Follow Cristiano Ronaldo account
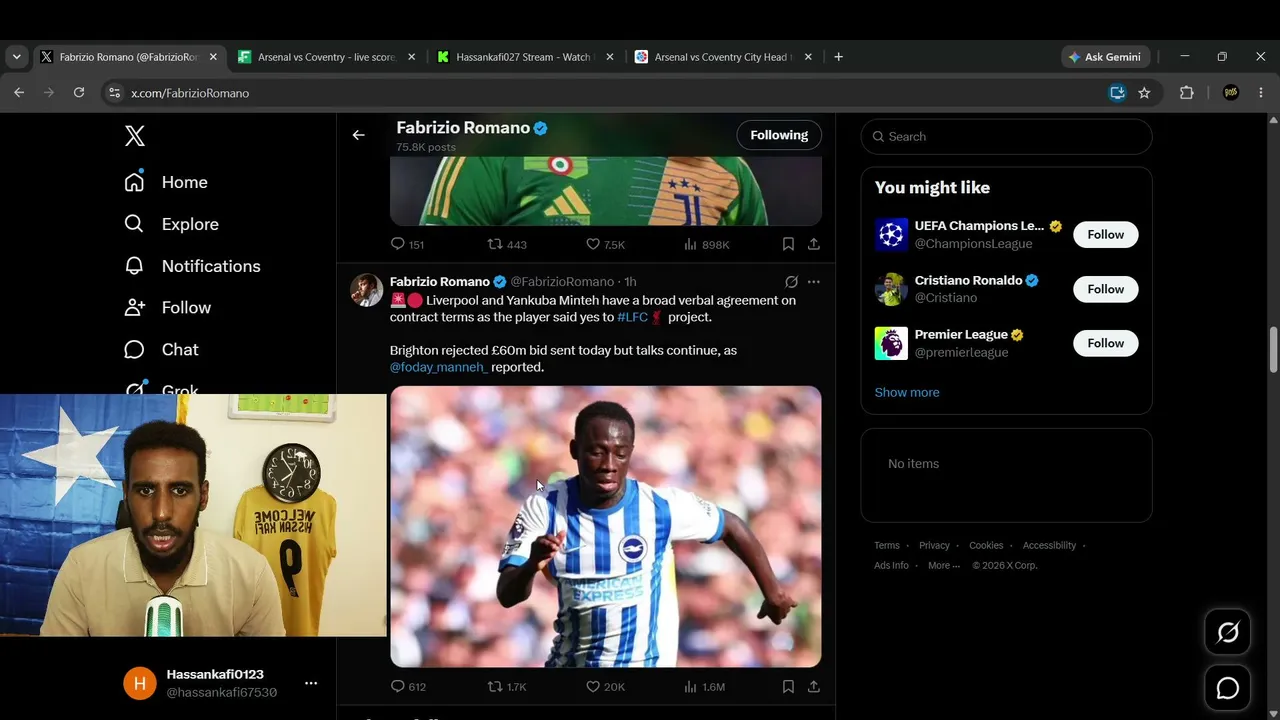The height and width of the screenshot is (720, 1280). (1106, 289)
